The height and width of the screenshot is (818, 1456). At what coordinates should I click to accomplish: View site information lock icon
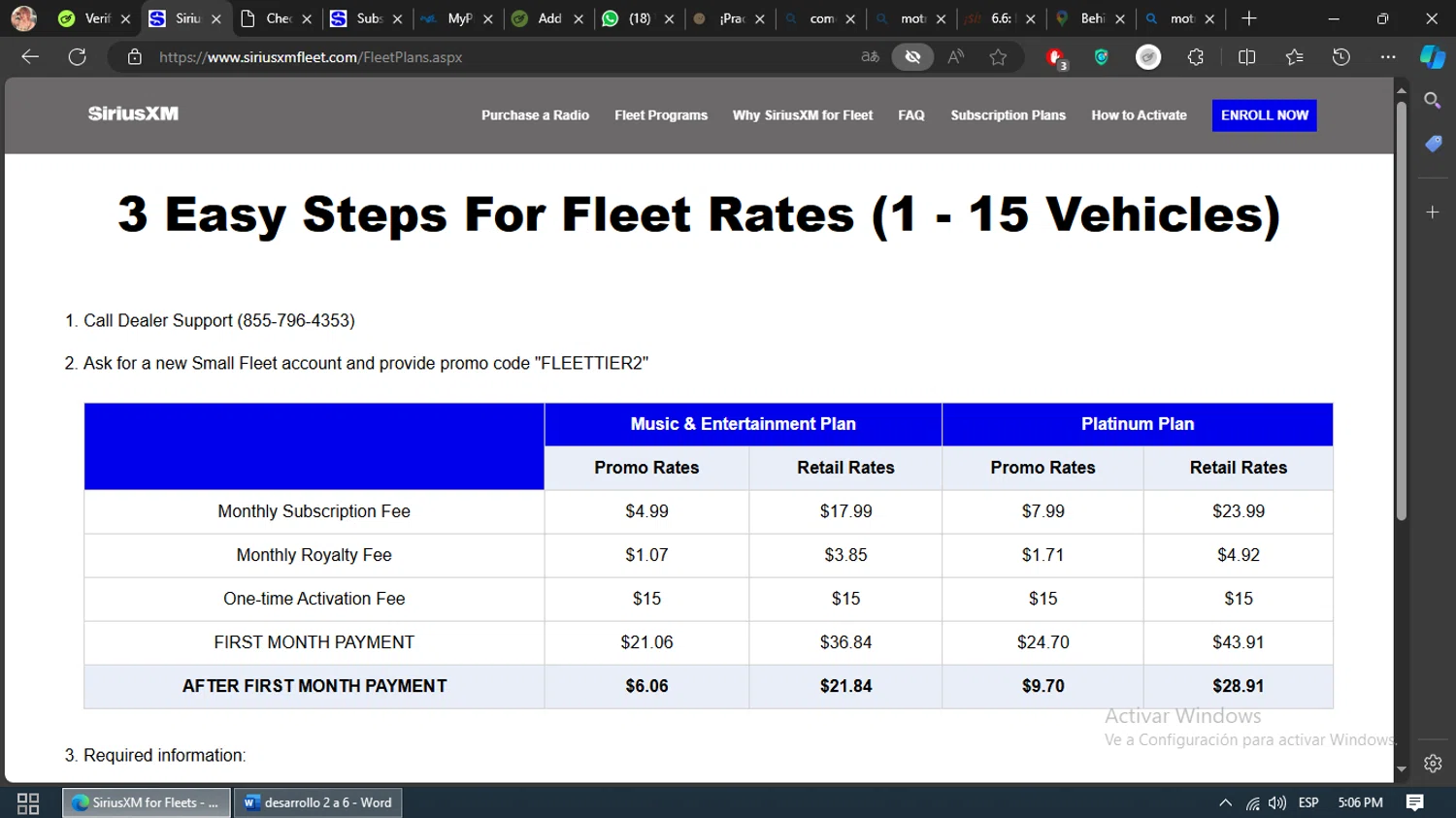135,57
